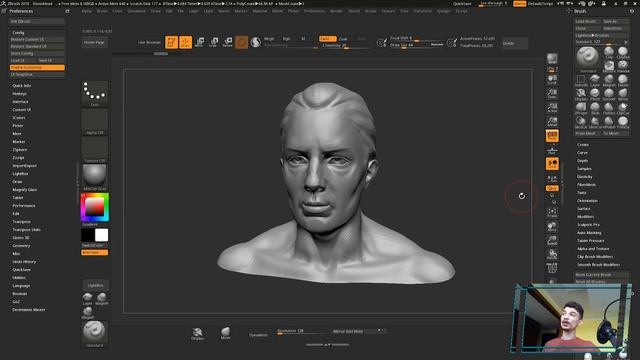
Task: Click the Zoom3D icon in right shelf
Action: pos(552,240)
